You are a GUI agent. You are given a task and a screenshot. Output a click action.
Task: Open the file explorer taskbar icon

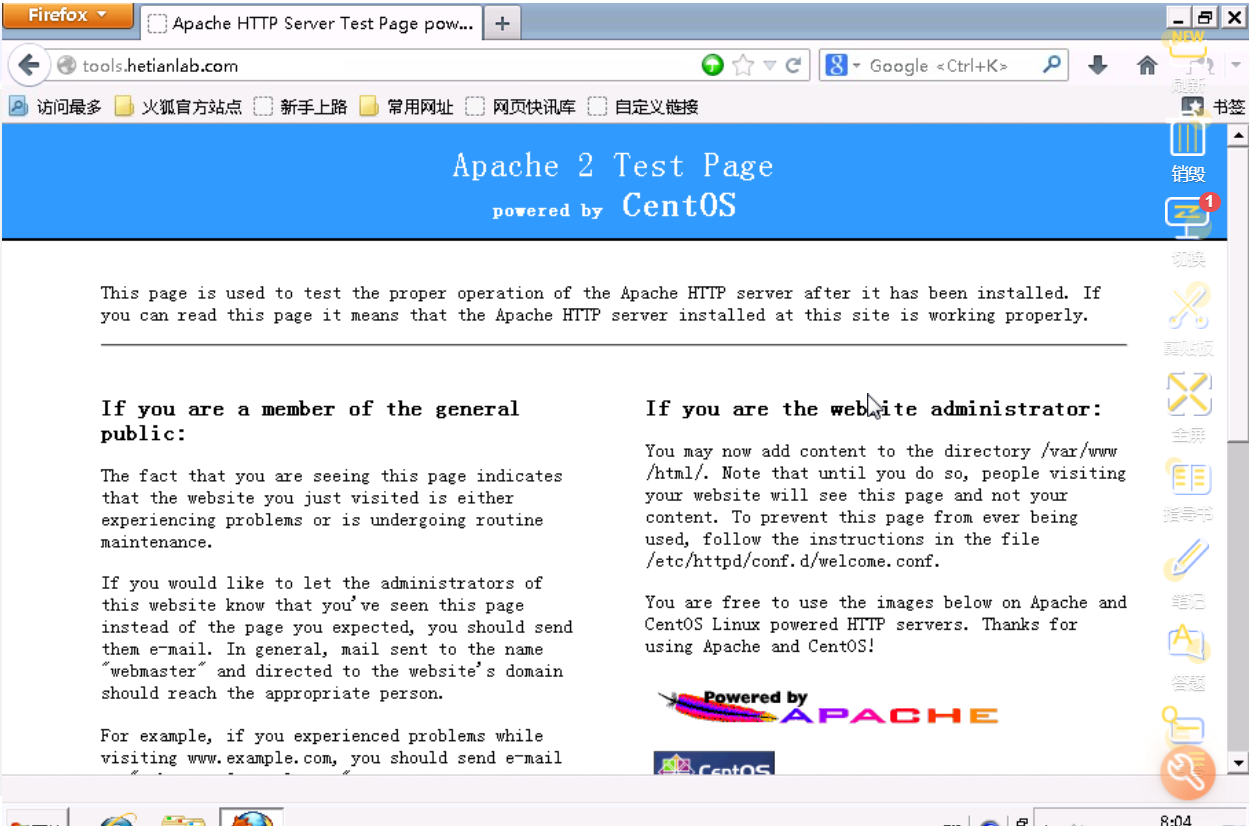184,819
